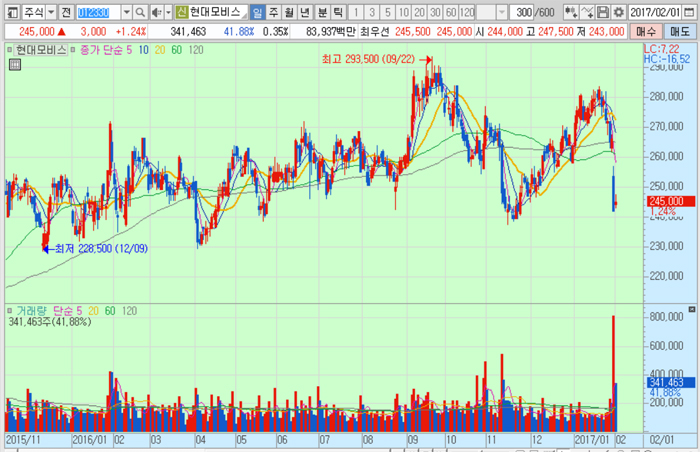700x452 pixels.
Task: Select the daily (일) period toggle
Action: (258, 12)
